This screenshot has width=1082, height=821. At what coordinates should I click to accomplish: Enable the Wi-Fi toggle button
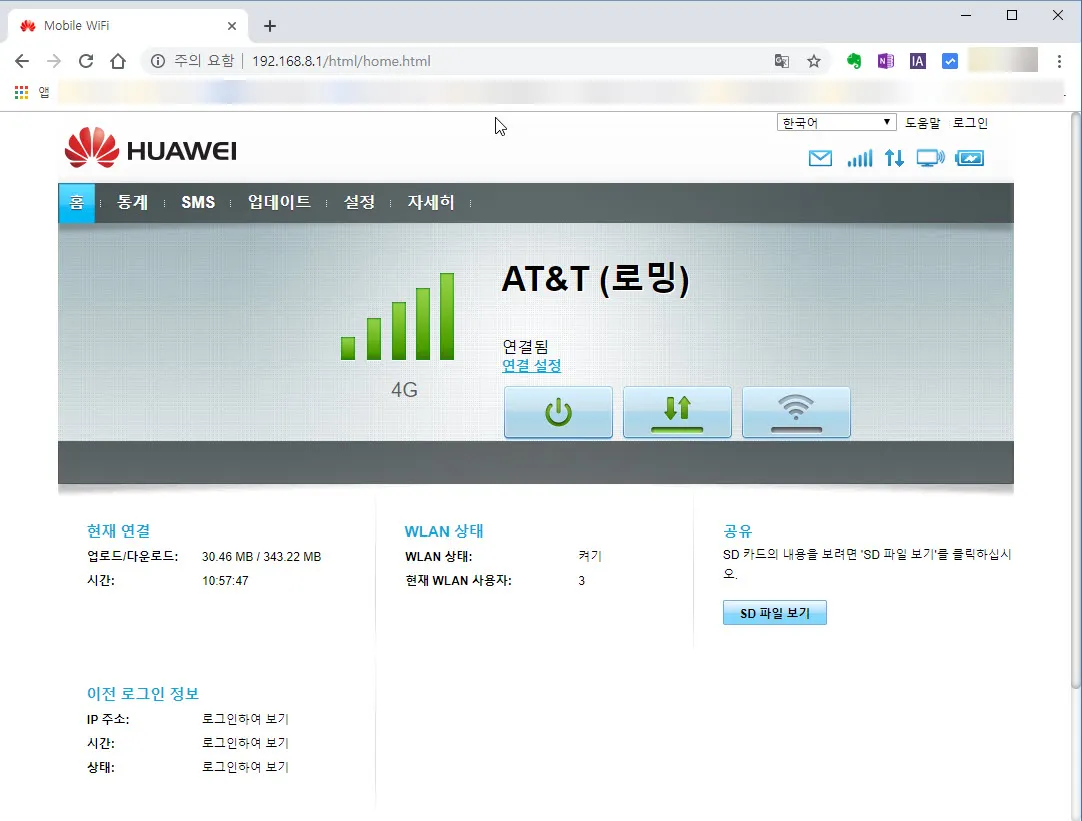(796, 412)
